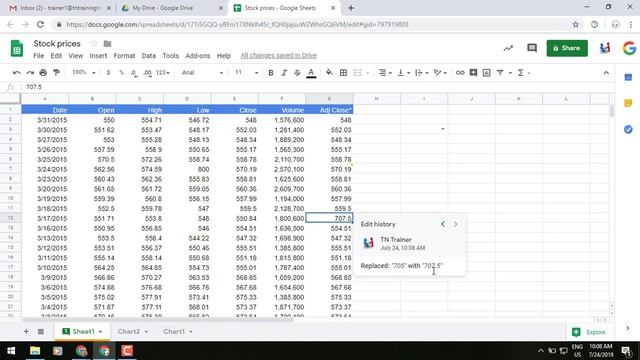Select the Paint format tool
Screen dimensions: 640x360
56,73
